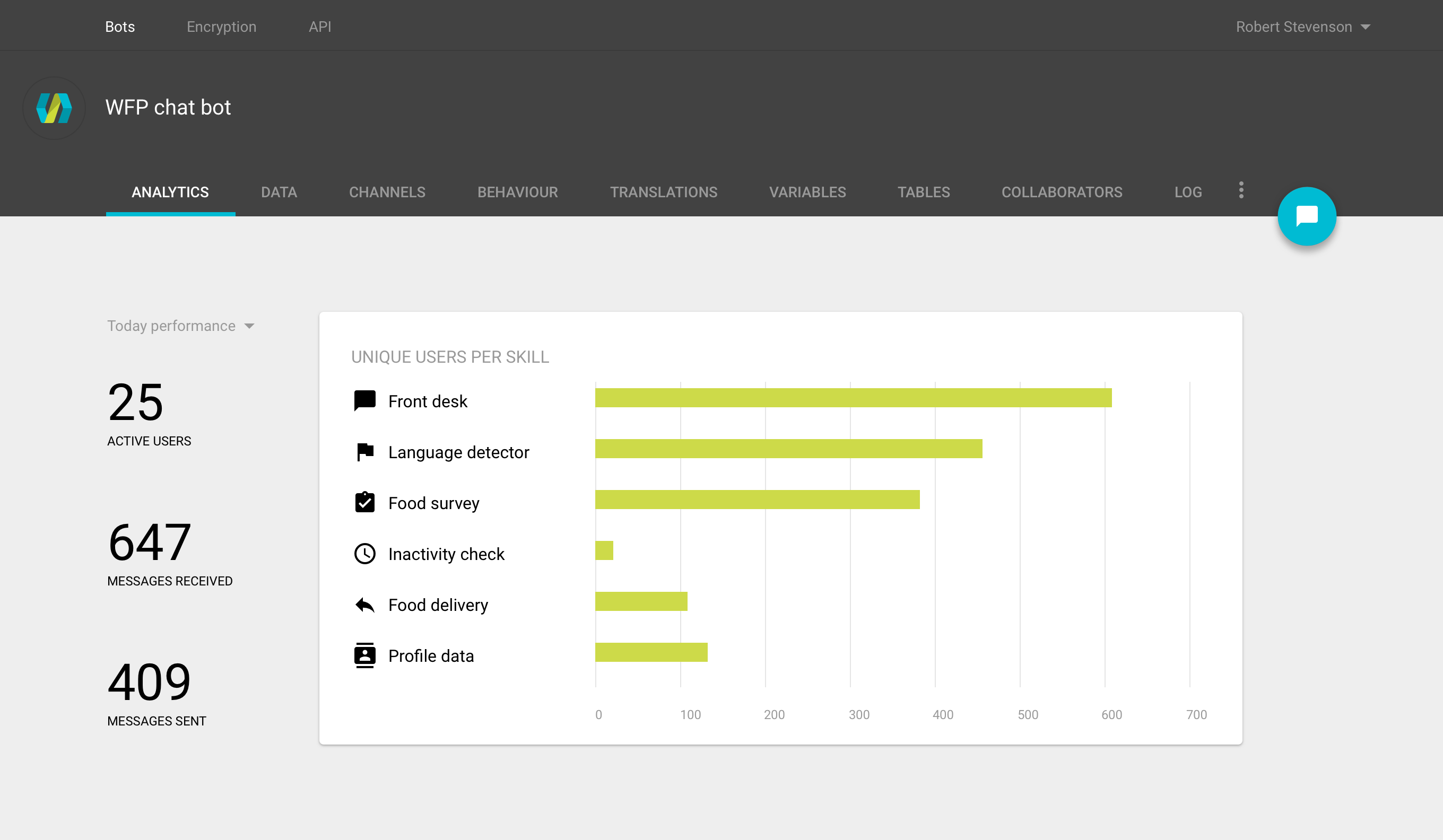The width and height of the screenshot is (1443, 840).
Task: Click the 700 axis label
Action: tap(1196, 715)
